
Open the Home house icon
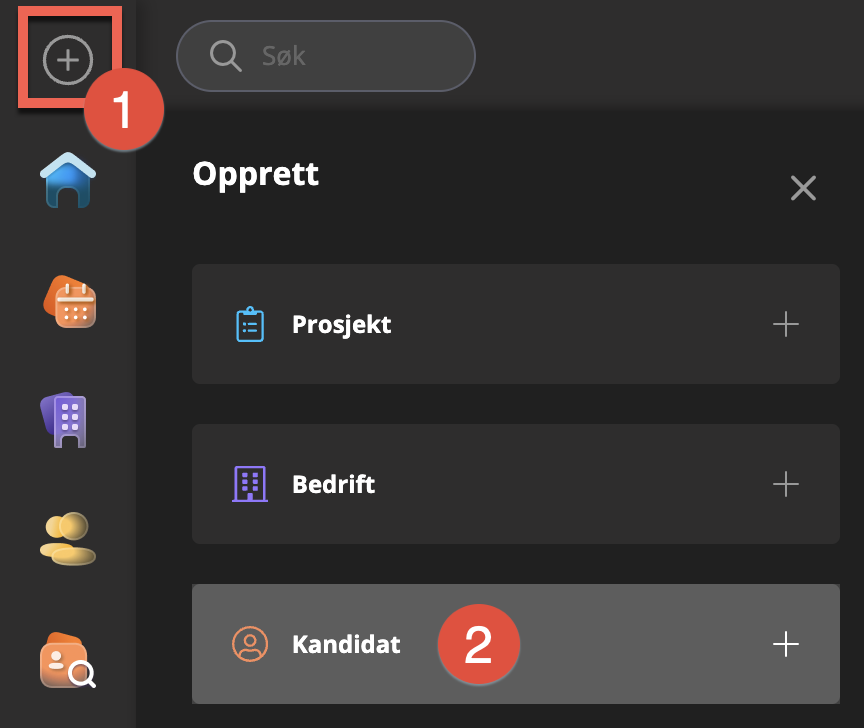(x=68, y=180)
